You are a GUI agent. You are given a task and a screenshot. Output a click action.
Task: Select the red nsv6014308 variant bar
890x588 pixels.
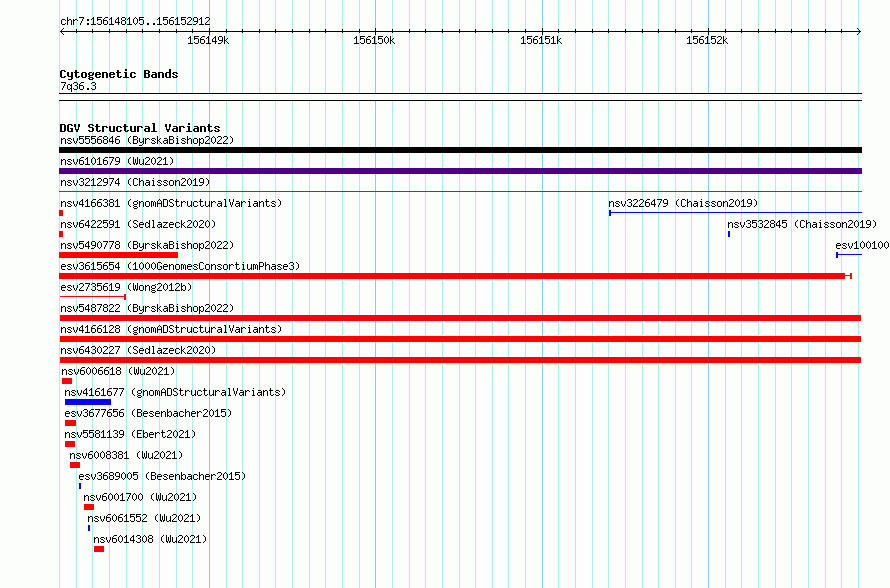point(99,549)
